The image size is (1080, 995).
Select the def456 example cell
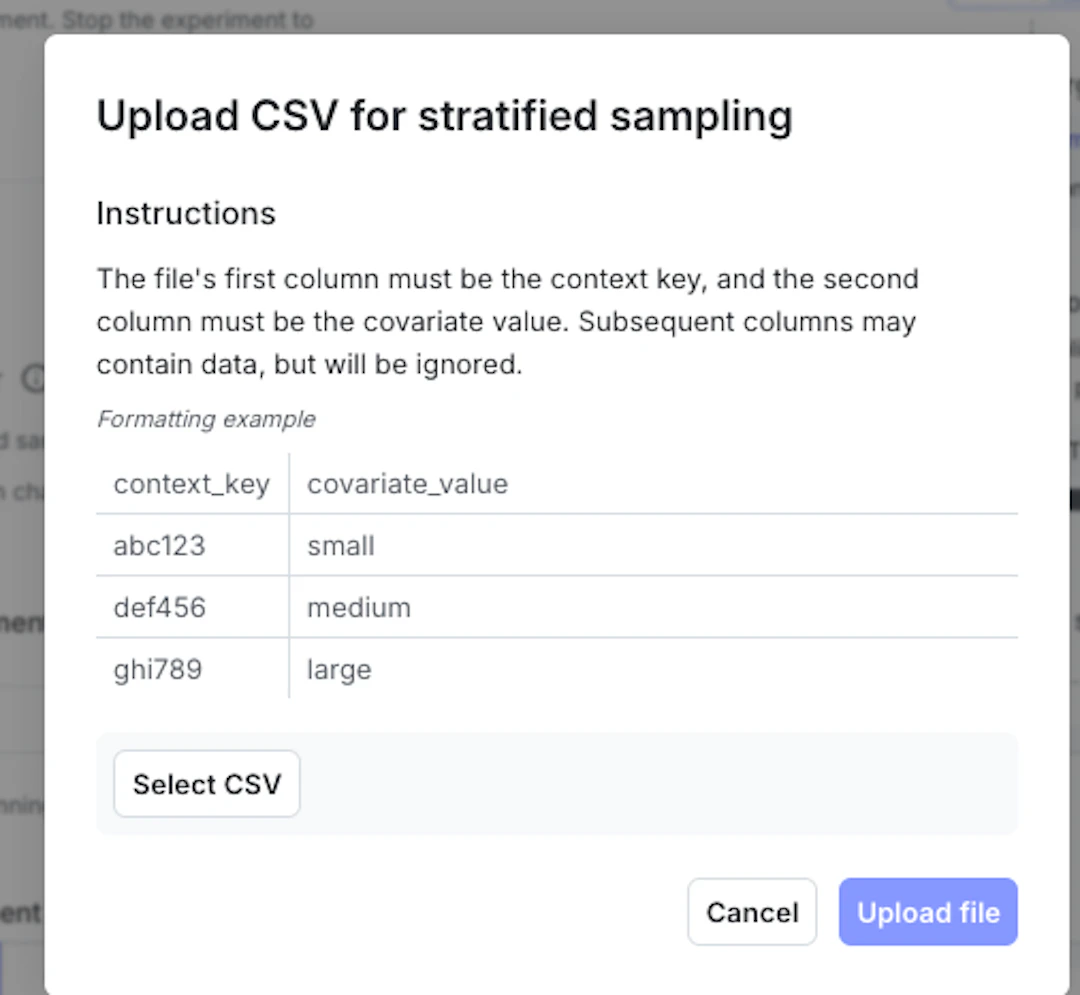(x=160, y=607)
